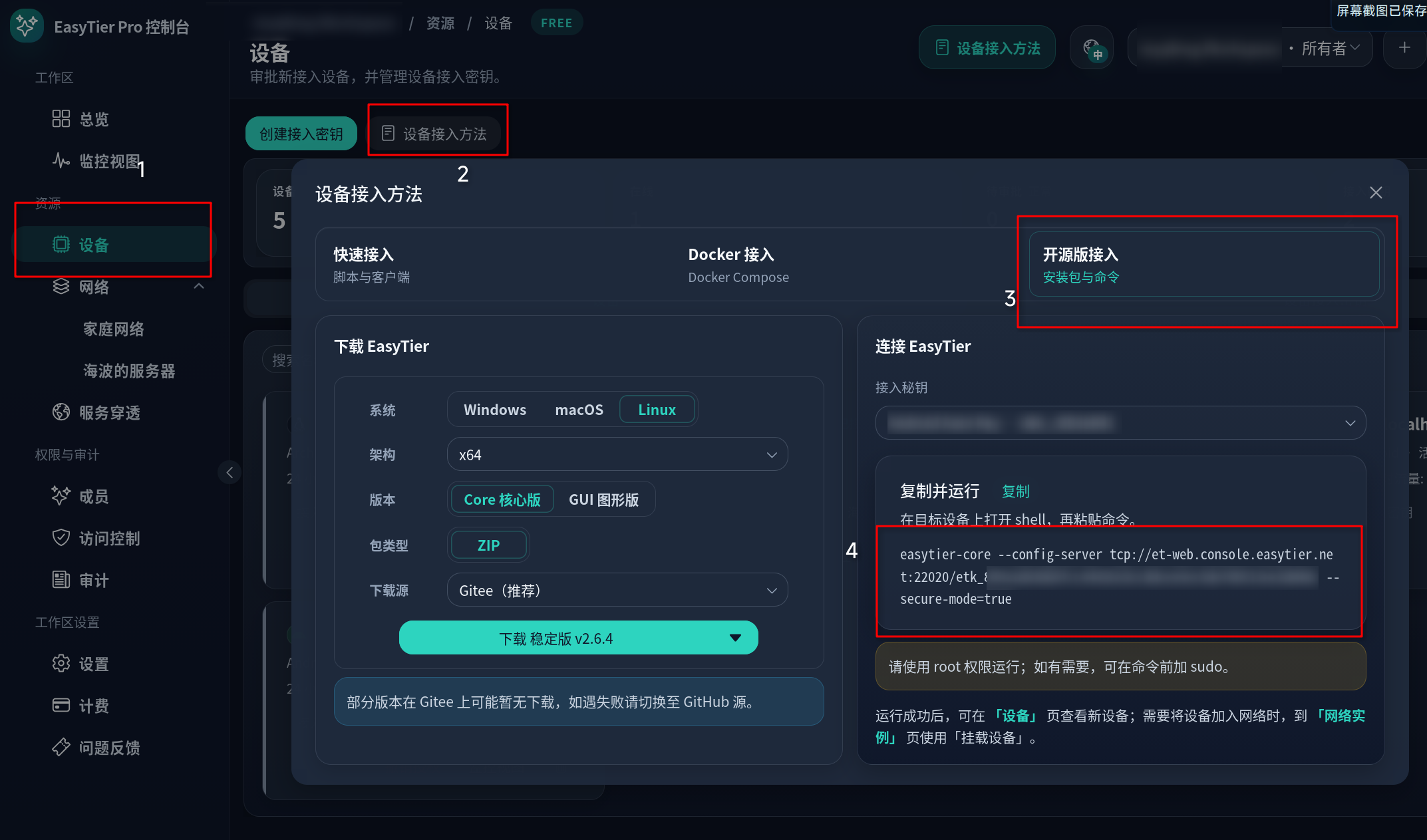This screenshot has height=840, width=1427.
Task: Open the 总览 overview icon
Action: (x=61, y=119)
